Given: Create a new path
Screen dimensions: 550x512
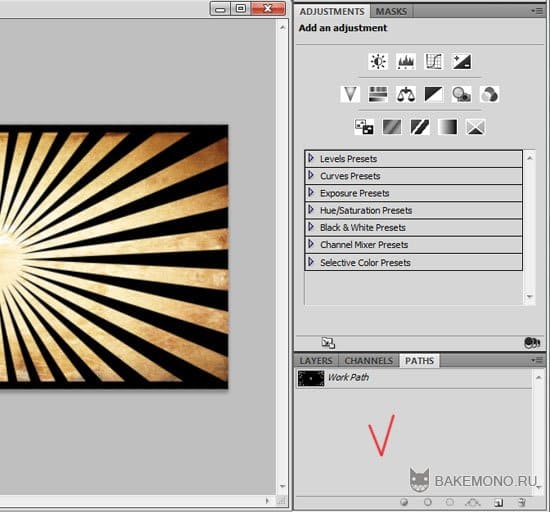Looking at the screenshot, I should [498, 503].
